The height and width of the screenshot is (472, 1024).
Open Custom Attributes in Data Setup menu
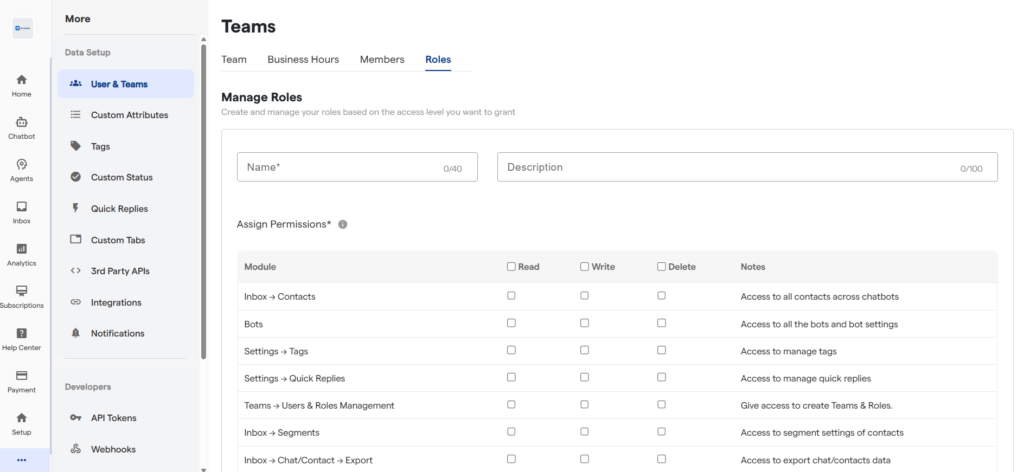(x=129, y=115)
